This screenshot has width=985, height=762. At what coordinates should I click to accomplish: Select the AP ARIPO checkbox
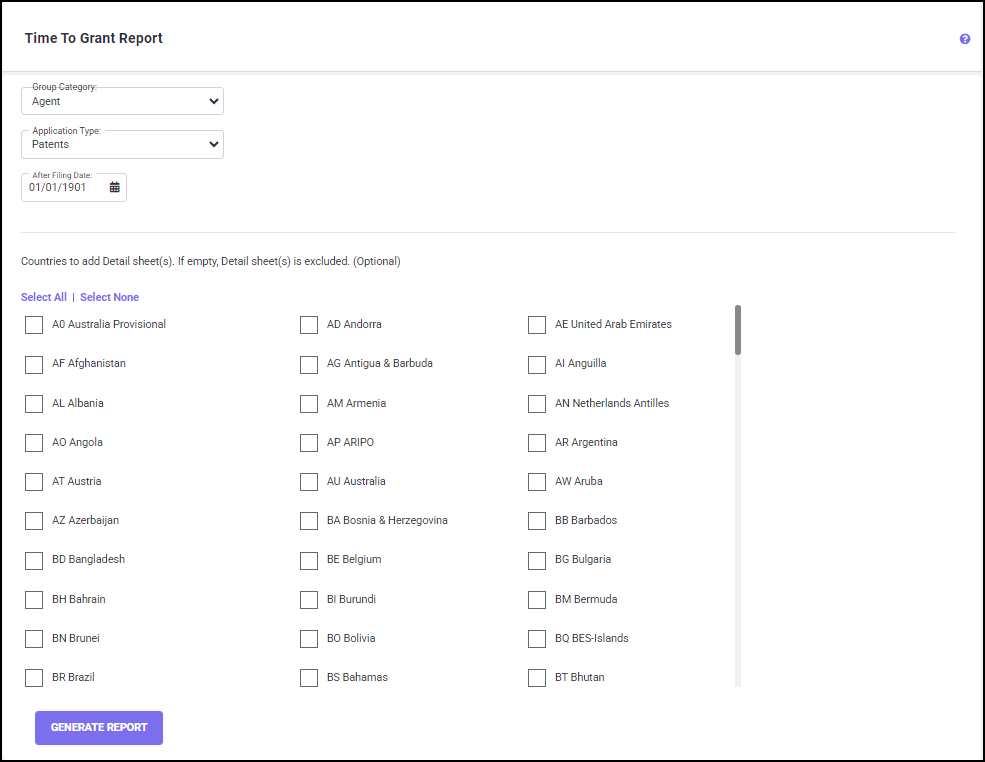point(309,443)
